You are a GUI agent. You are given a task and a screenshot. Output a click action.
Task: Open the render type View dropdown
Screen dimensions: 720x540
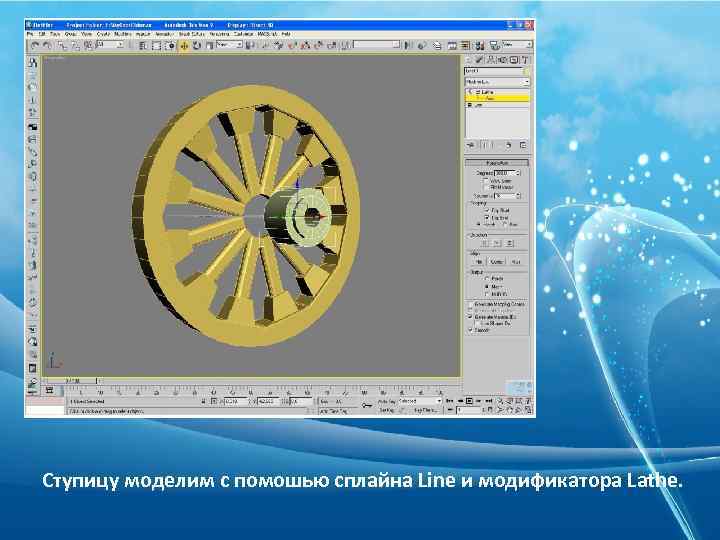coord(517,45)
